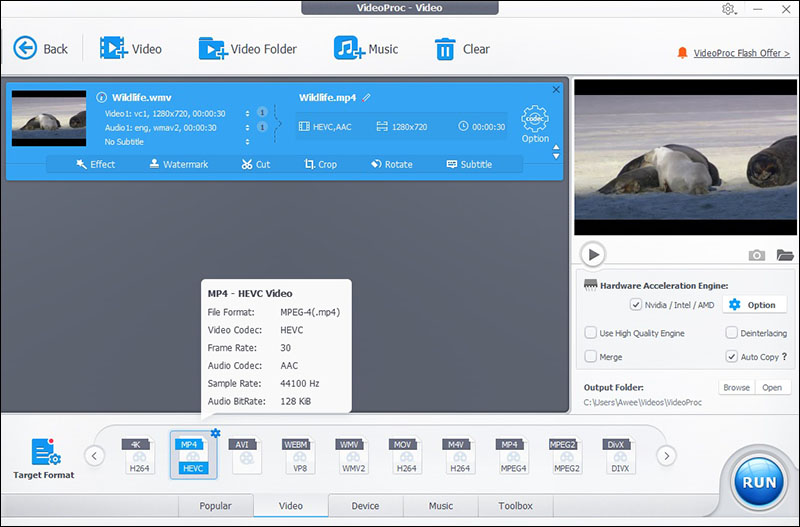Expand the Audio1 track dropdown
Viewport: 800px width, 527px height.
(246, 128)
